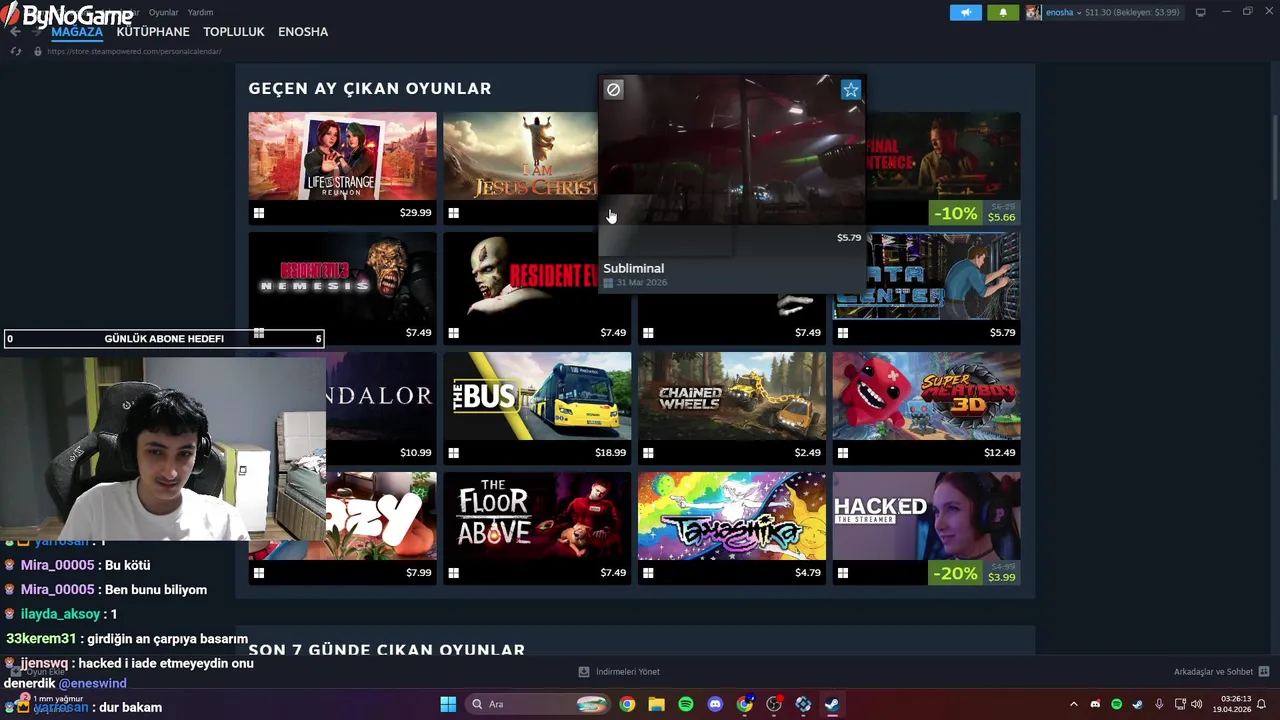Click the -10% discount badge
This screenshot has width=1280, height=720.
click(955, 213)
